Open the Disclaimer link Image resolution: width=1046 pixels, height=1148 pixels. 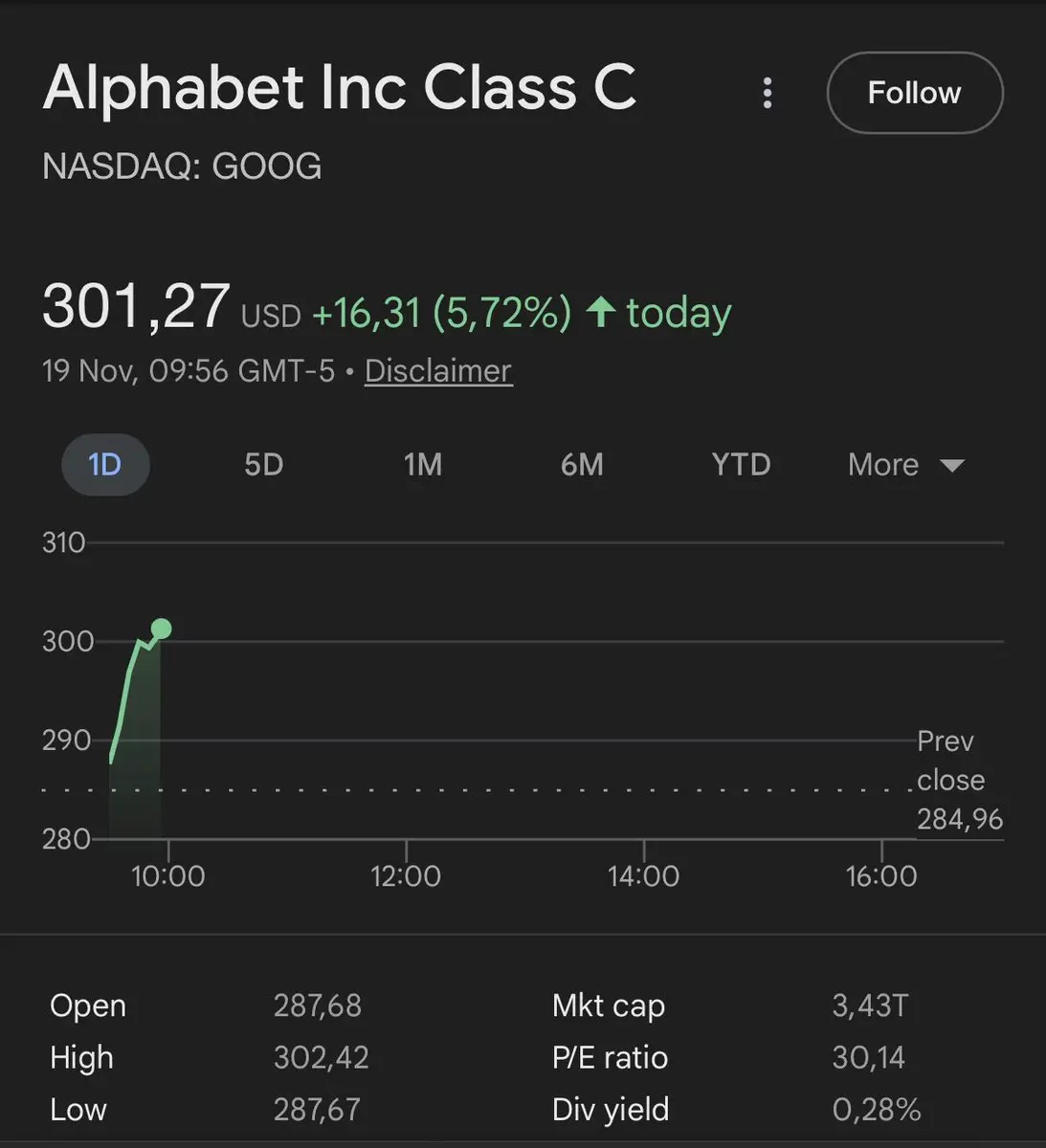[x=438, y=371]
